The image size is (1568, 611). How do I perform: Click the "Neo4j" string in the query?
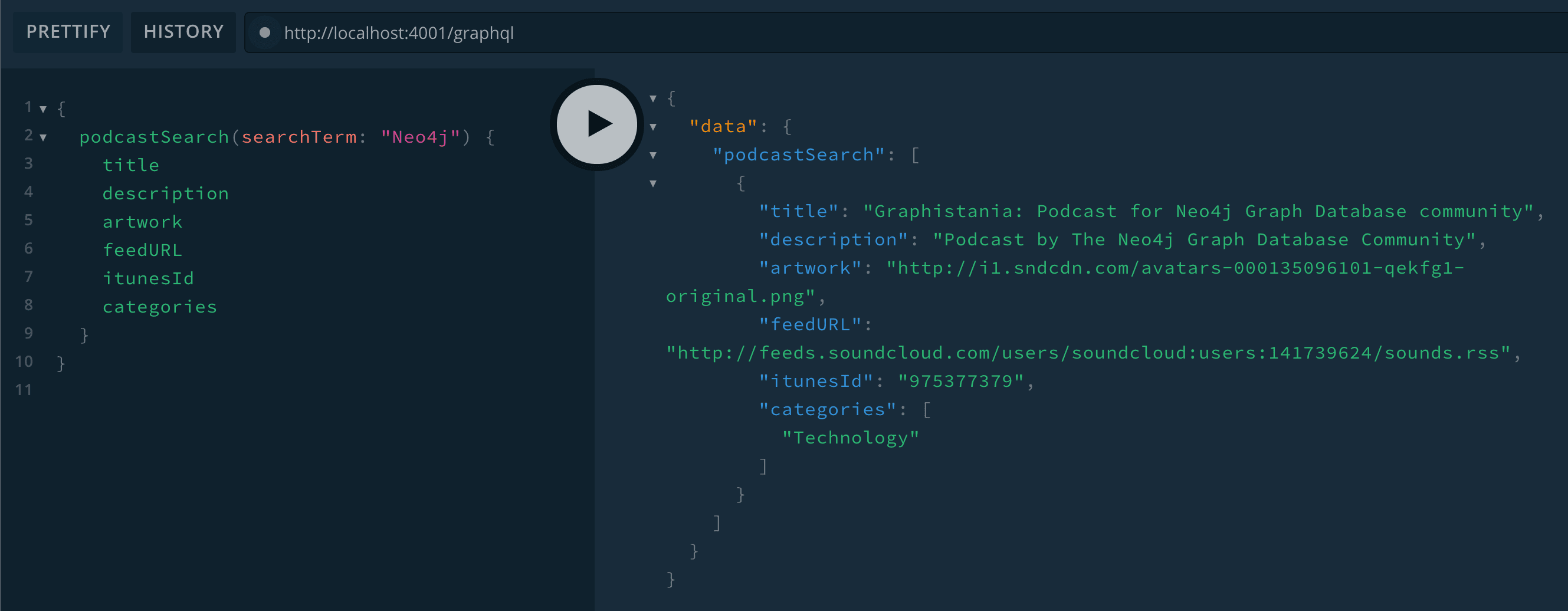[420, 137]
